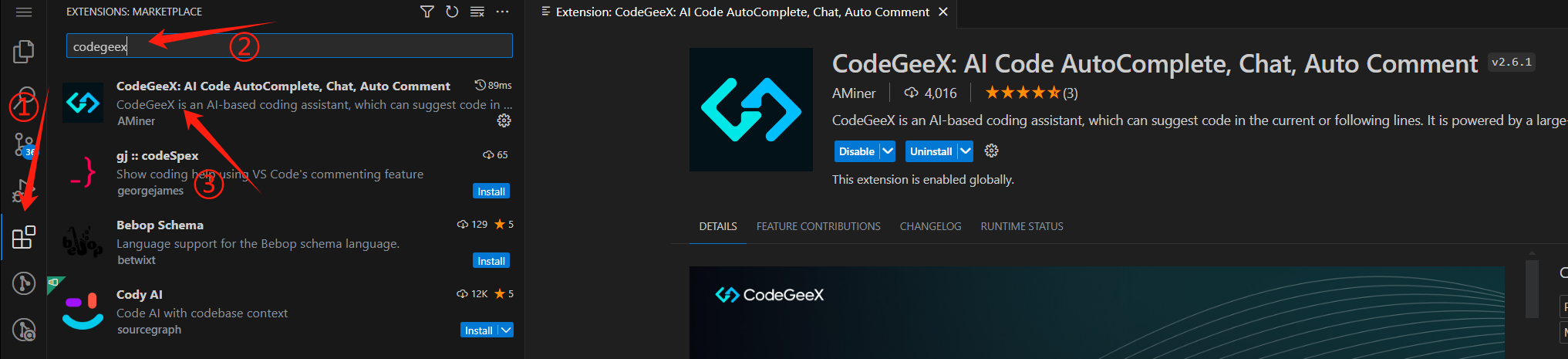Click the AMiner publisher link

click(x=854, y=93)
